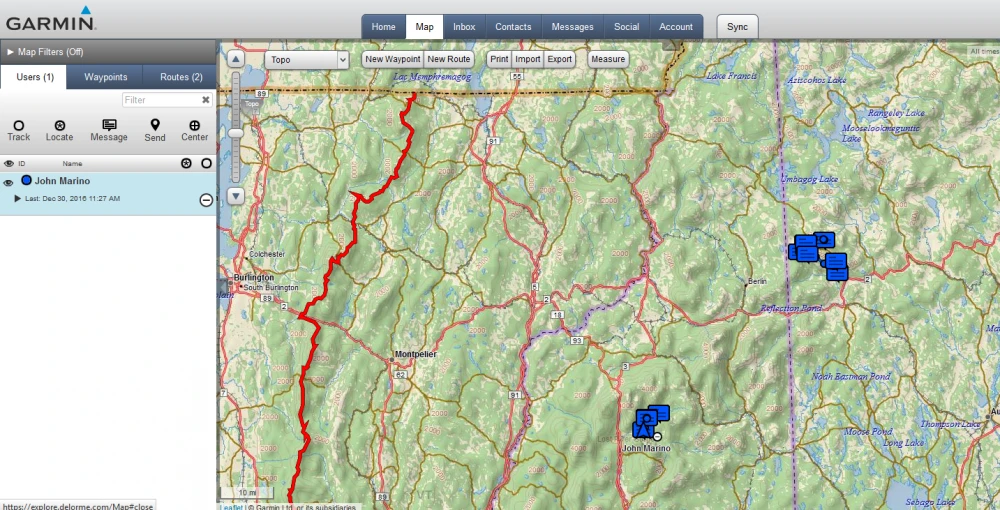Click the Locate icon
1000x510 pixels.
tap(59, 125)
